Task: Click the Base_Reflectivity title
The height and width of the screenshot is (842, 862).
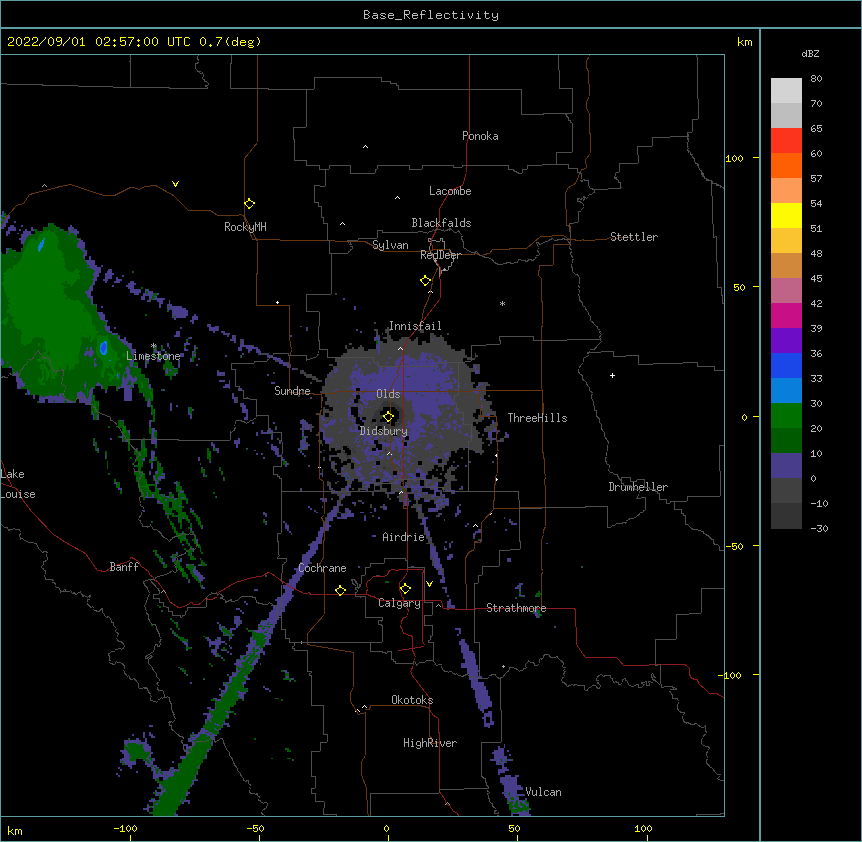Action: [431, 15]
